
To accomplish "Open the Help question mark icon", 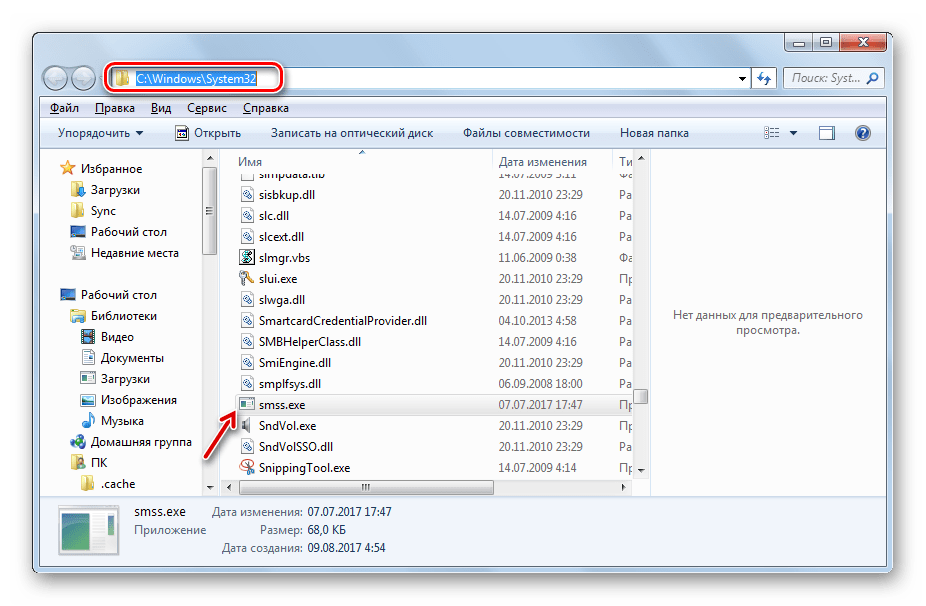I will point(862,133).
